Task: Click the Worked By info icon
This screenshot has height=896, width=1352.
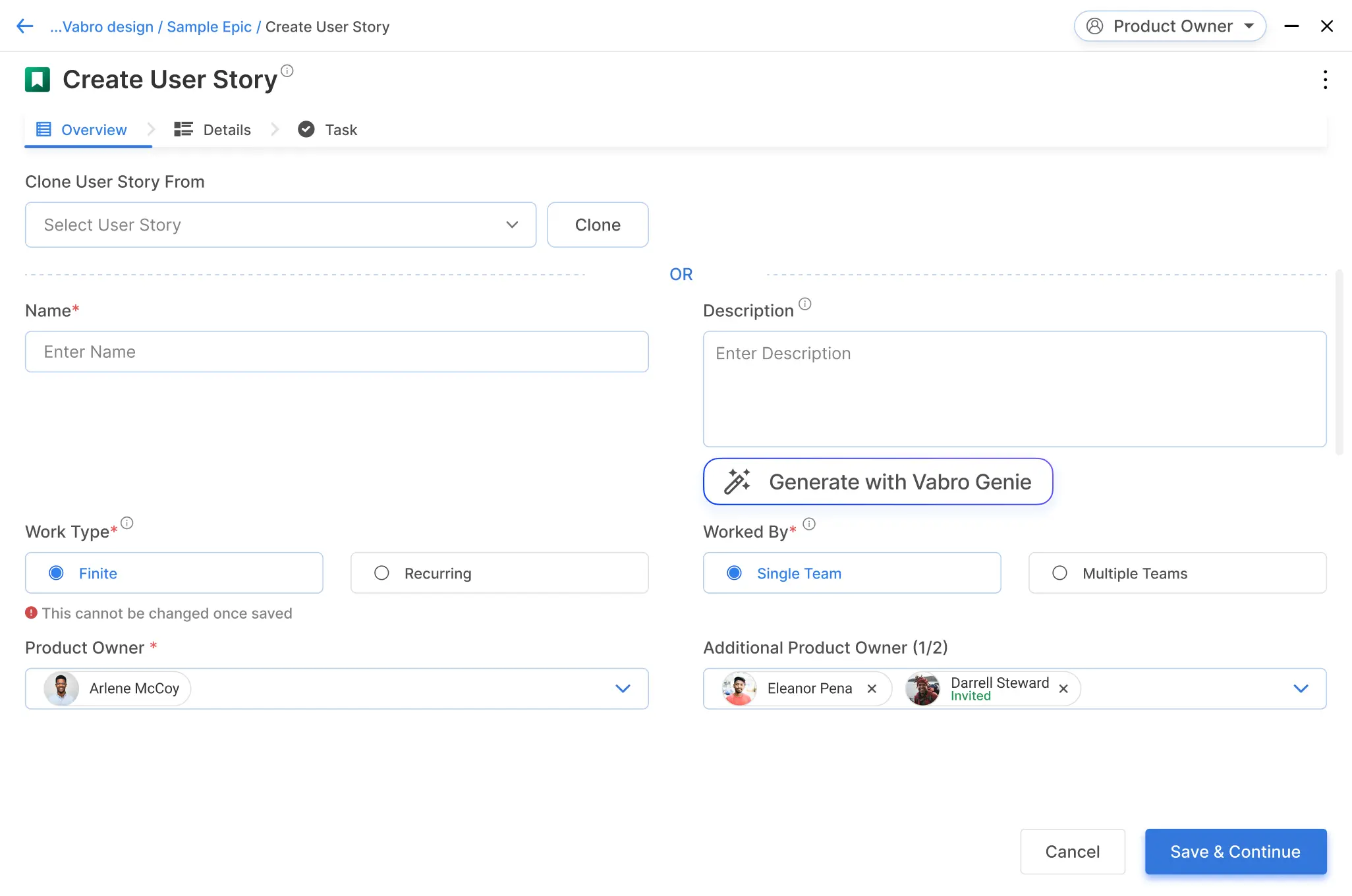Action: (809, 524)
